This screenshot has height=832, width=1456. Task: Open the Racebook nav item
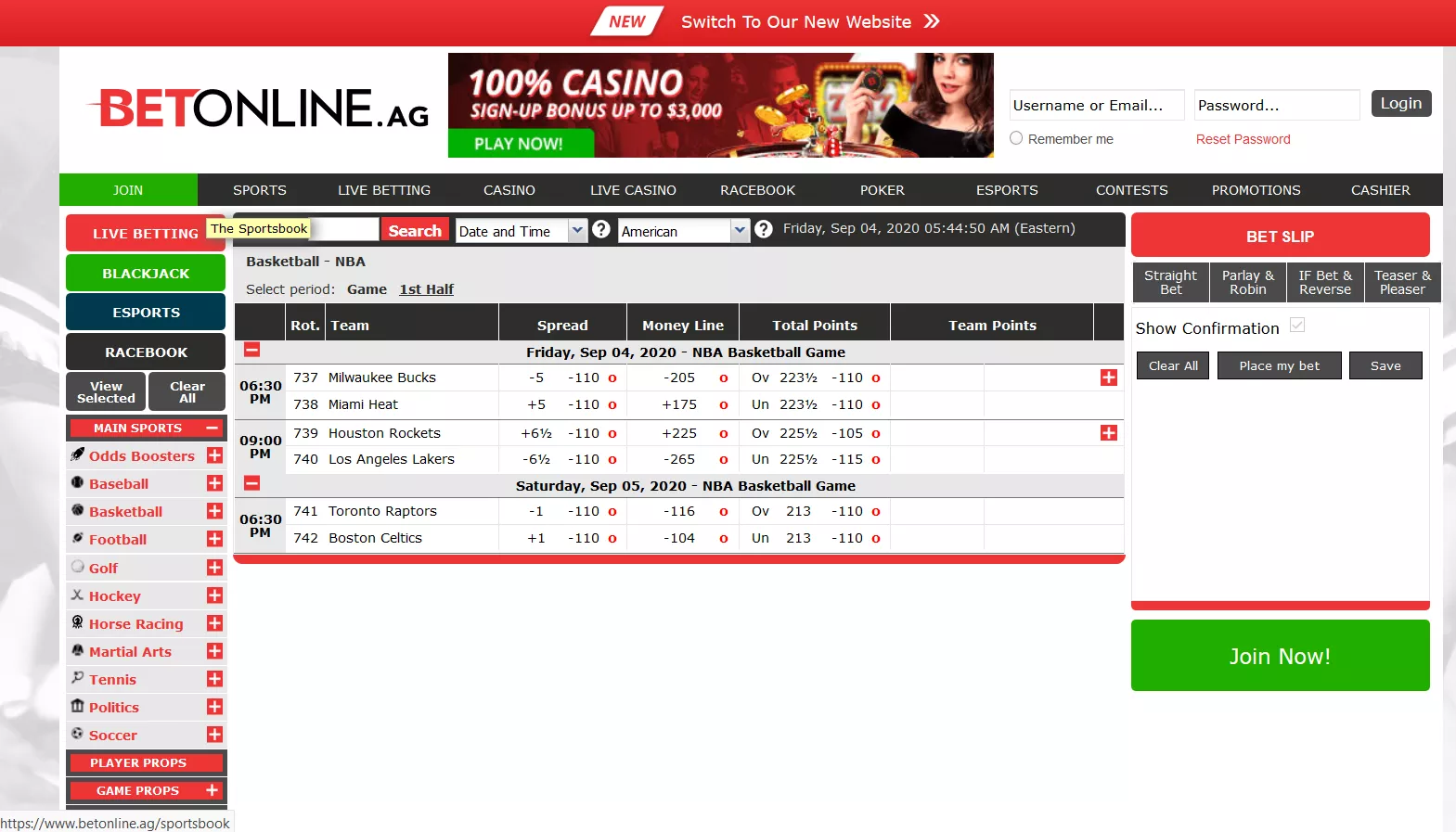pos(758,190)
